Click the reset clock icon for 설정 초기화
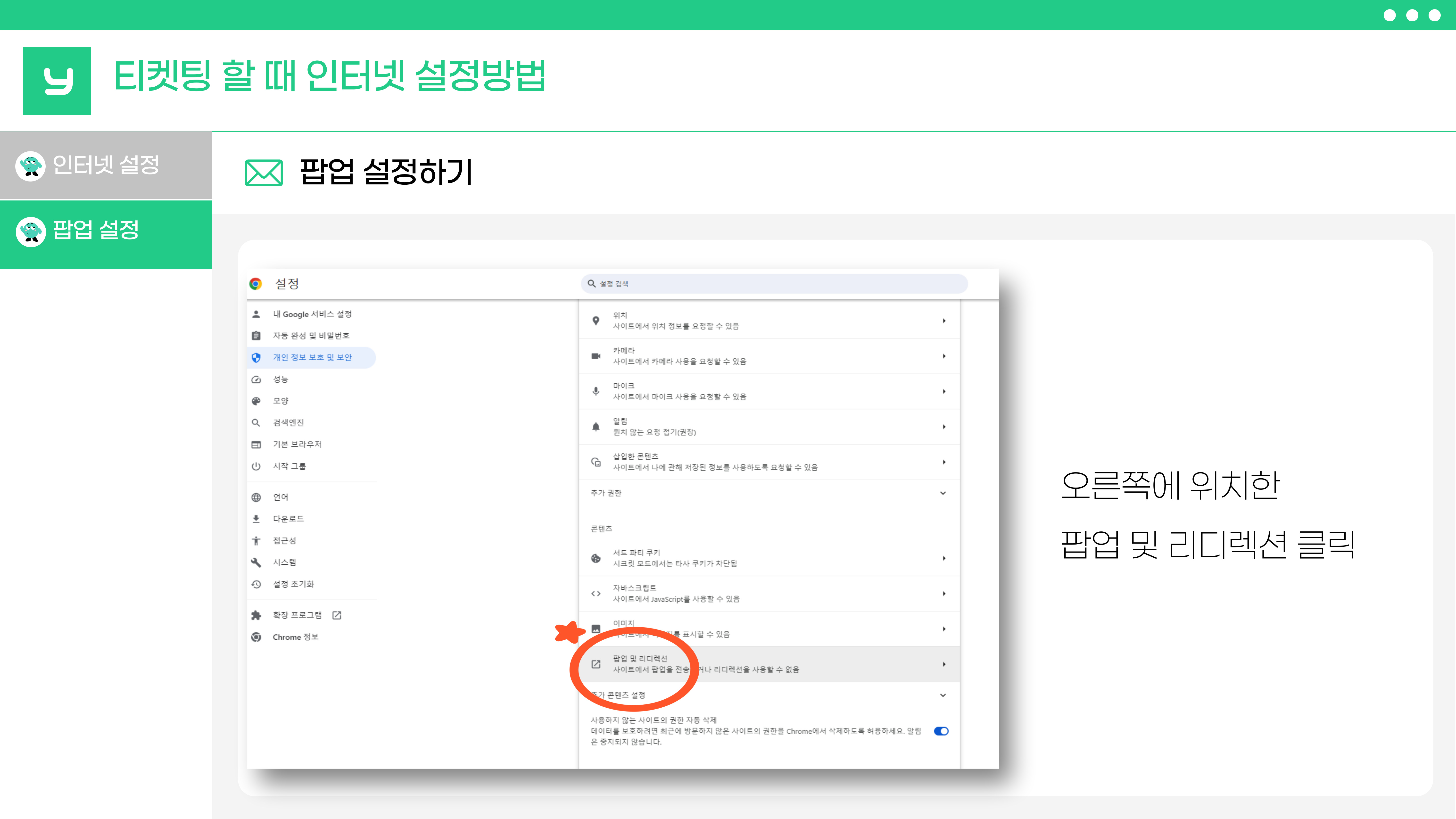1456x819 pixels. pyautogui.click(x=256, y=584)
